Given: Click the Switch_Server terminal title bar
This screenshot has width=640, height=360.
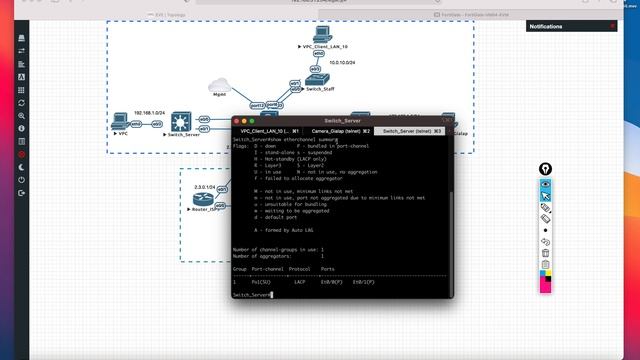Looking at the screenshot, I should click(x=342, y=121).
